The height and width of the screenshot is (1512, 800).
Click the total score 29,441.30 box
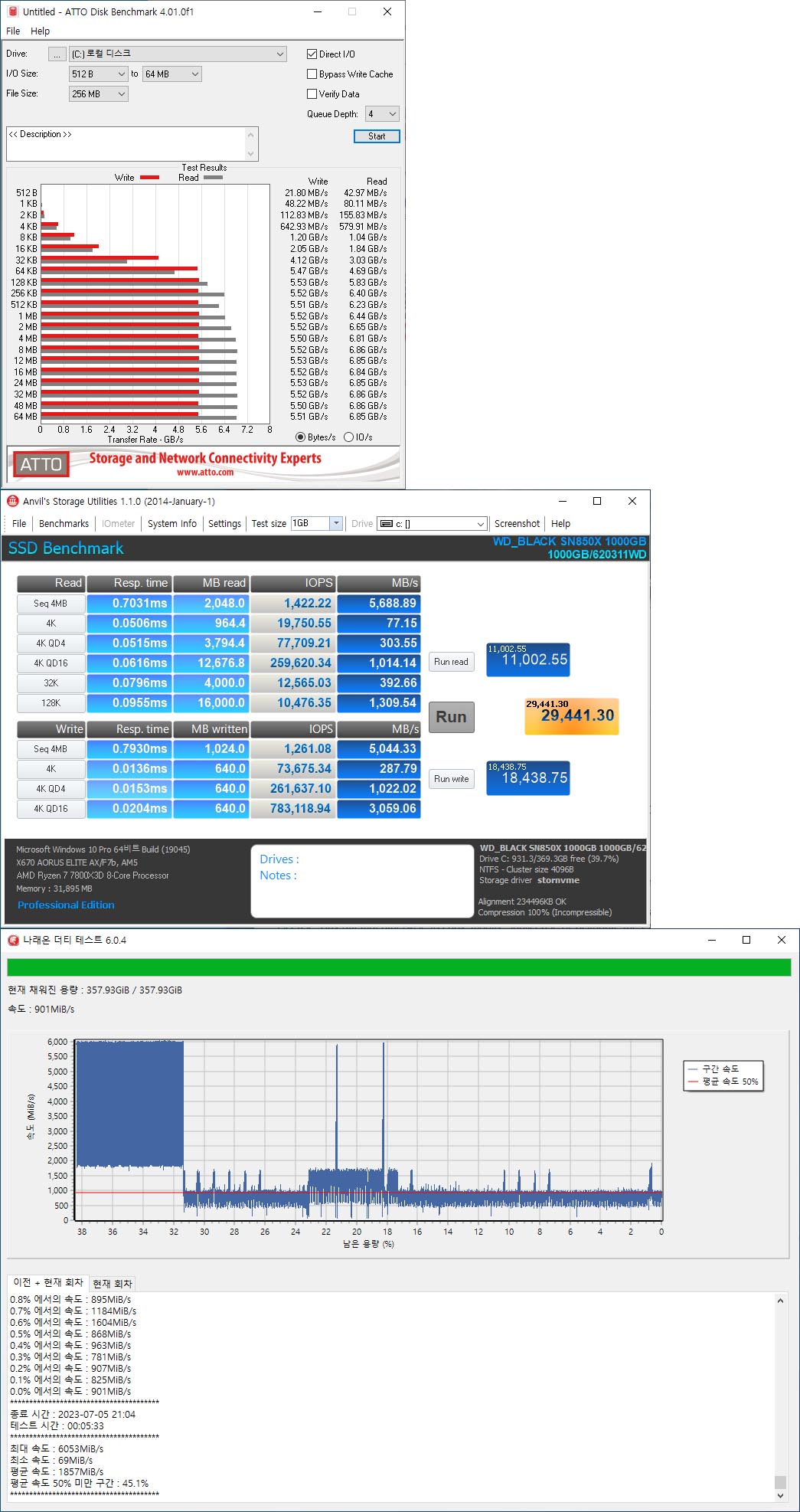point(571,716)
